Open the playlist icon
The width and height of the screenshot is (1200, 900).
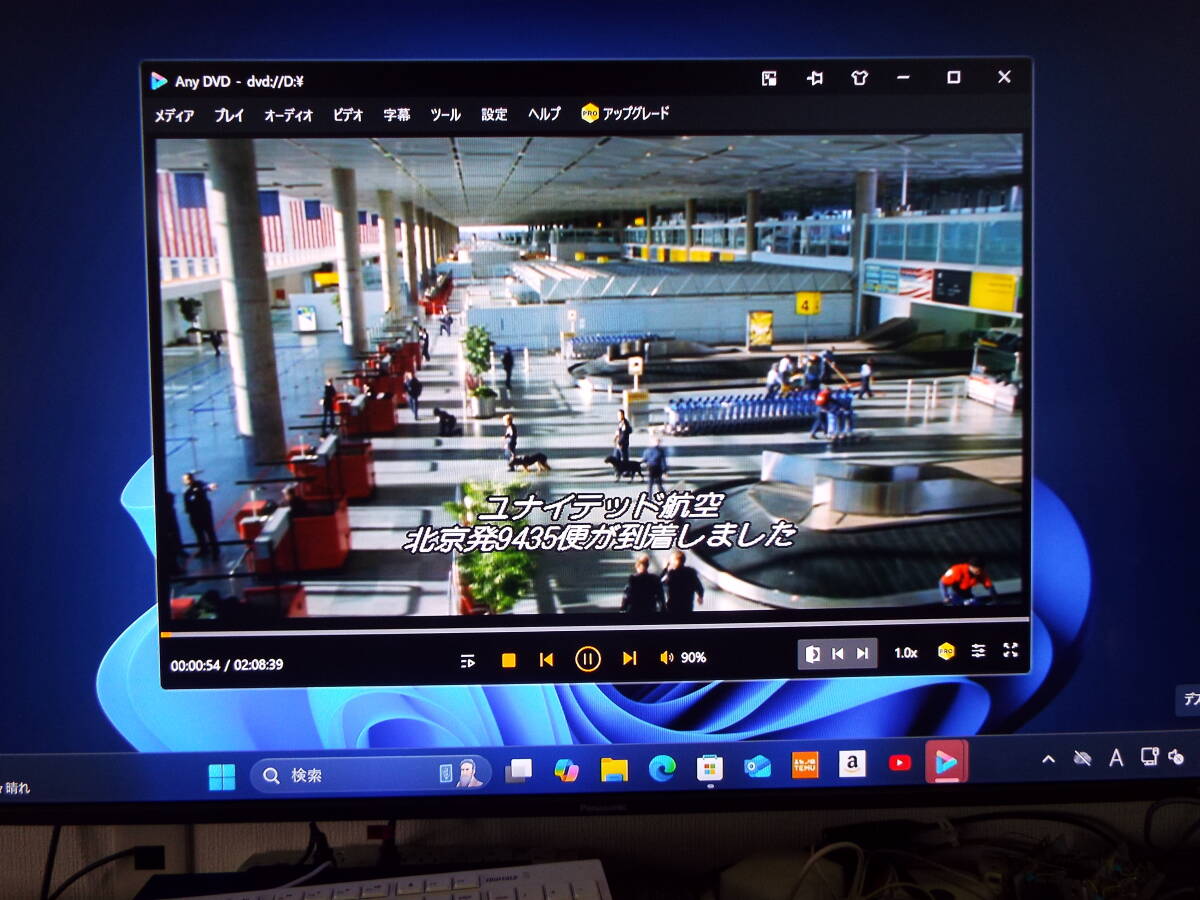(468, 660)
